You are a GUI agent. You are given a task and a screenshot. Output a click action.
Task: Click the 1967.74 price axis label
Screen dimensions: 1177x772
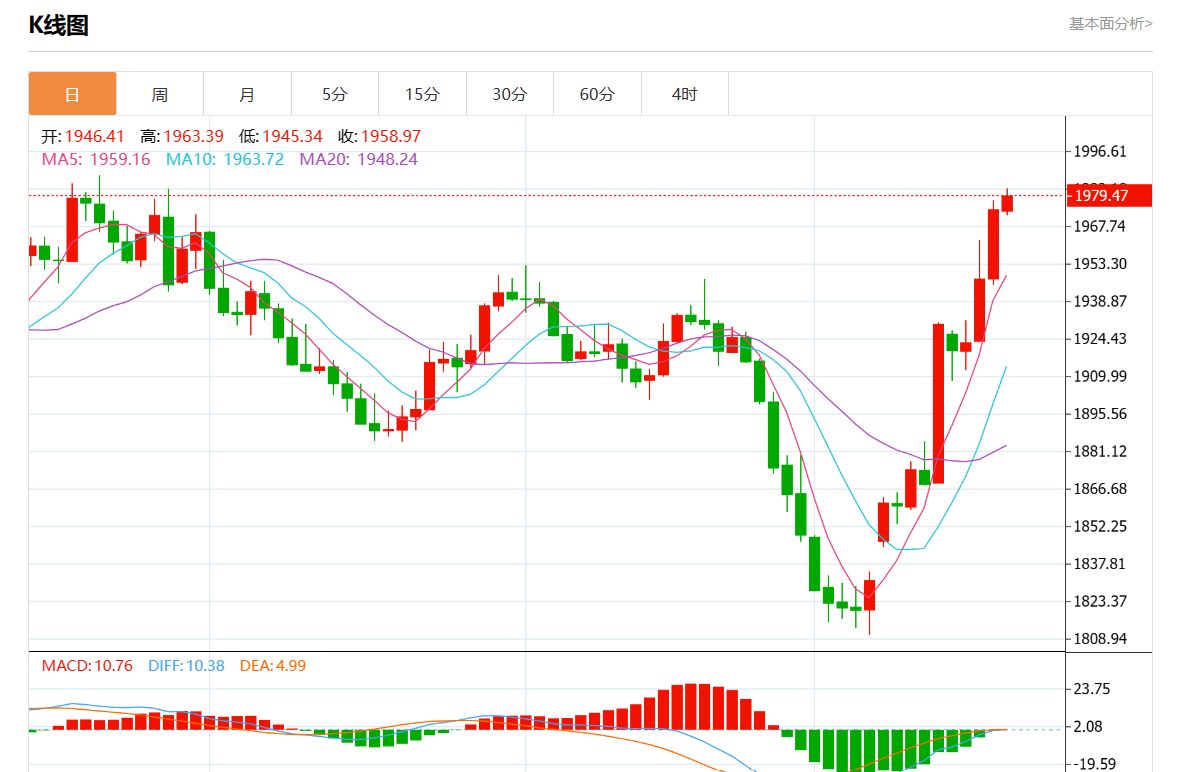[x=1100, y=227]
